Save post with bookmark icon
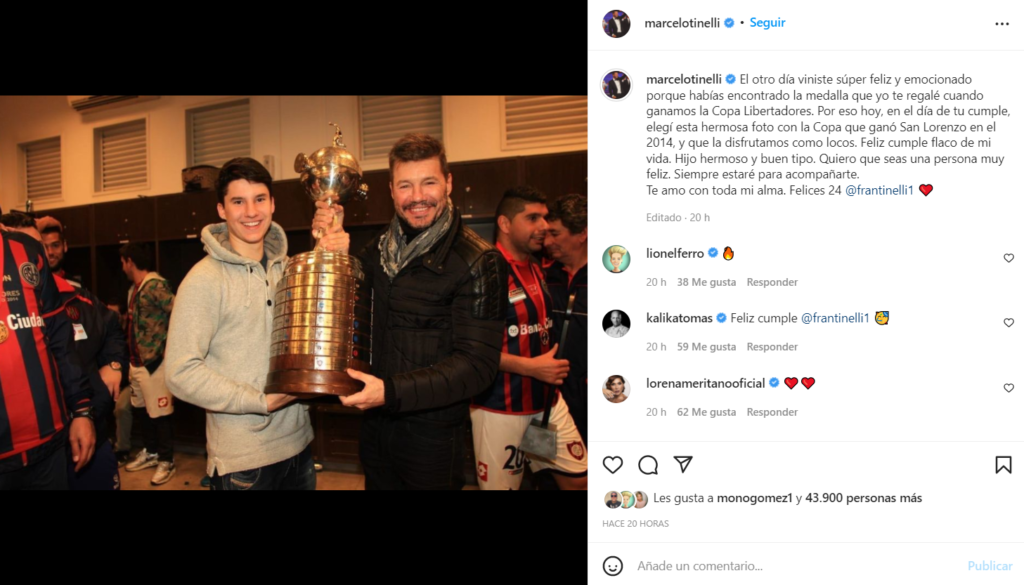1024x585 pixels. click(x=1003, y=465)
